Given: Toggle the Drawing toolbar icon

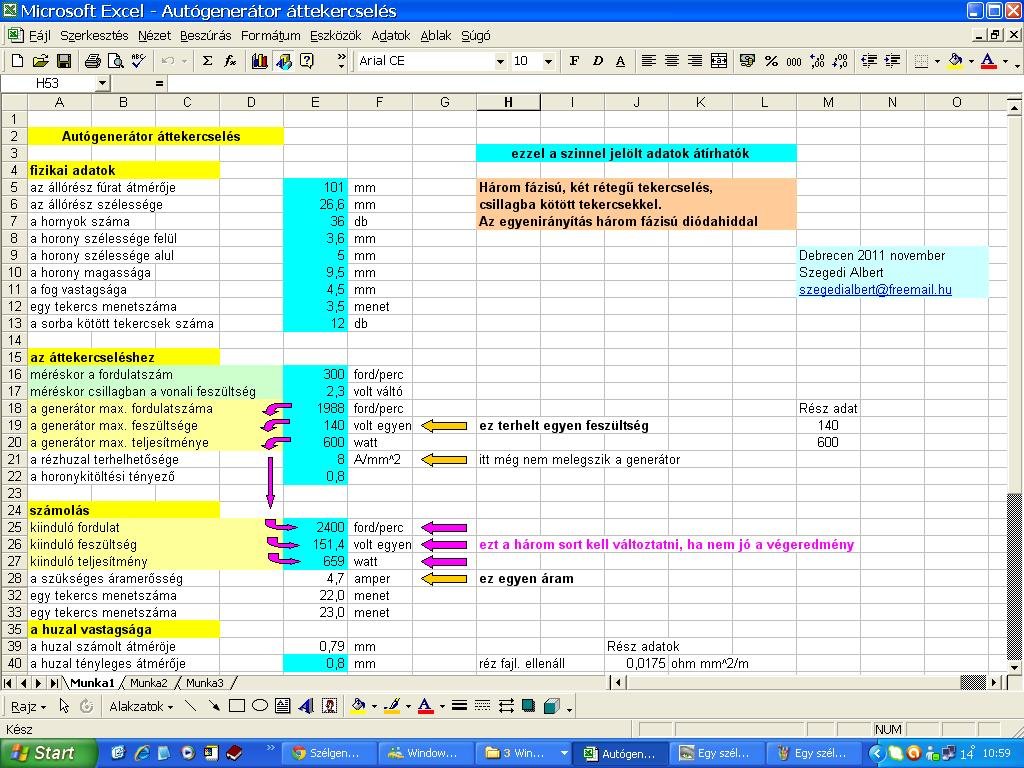Looking at the screenshot, I should click(x=283, y=61).
